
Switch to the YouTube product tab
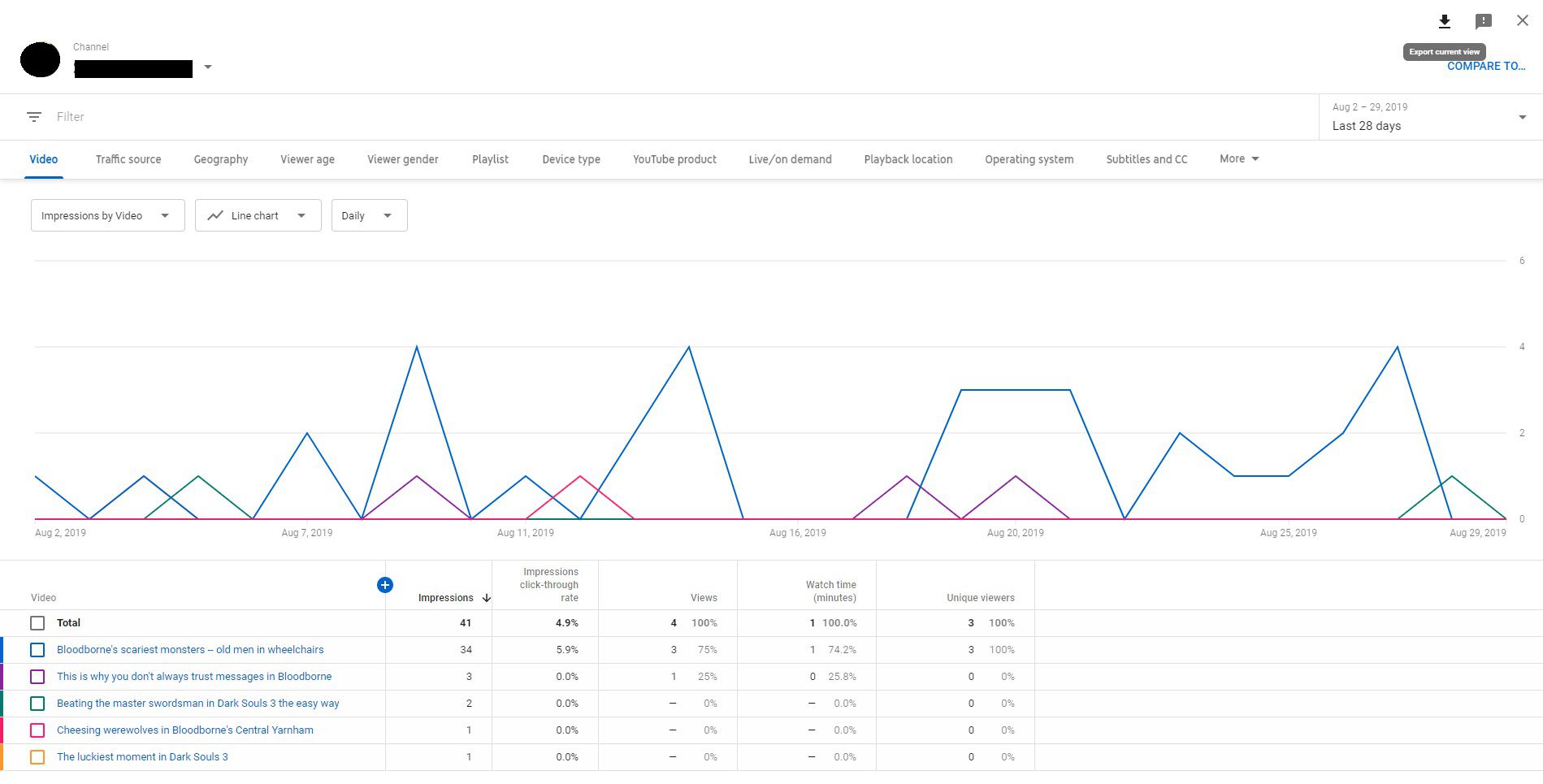pyautogui.click(x=675, y=159)
